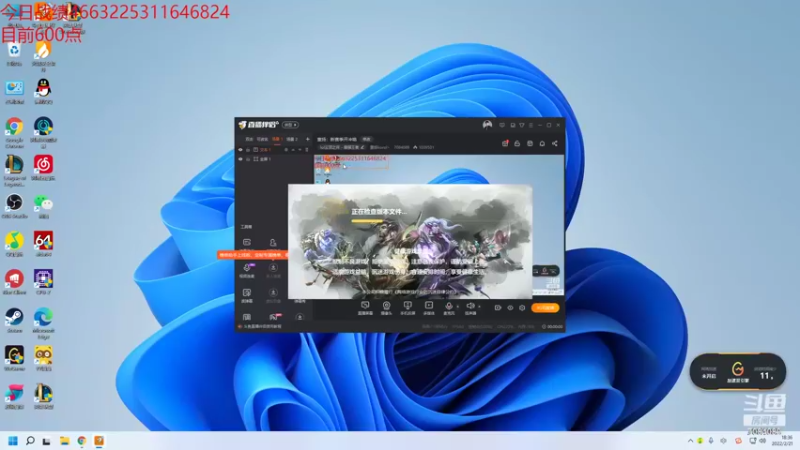Mute the microphone icon
The height and width of the screenshot is (450, 800).
(x=448, y=306)
